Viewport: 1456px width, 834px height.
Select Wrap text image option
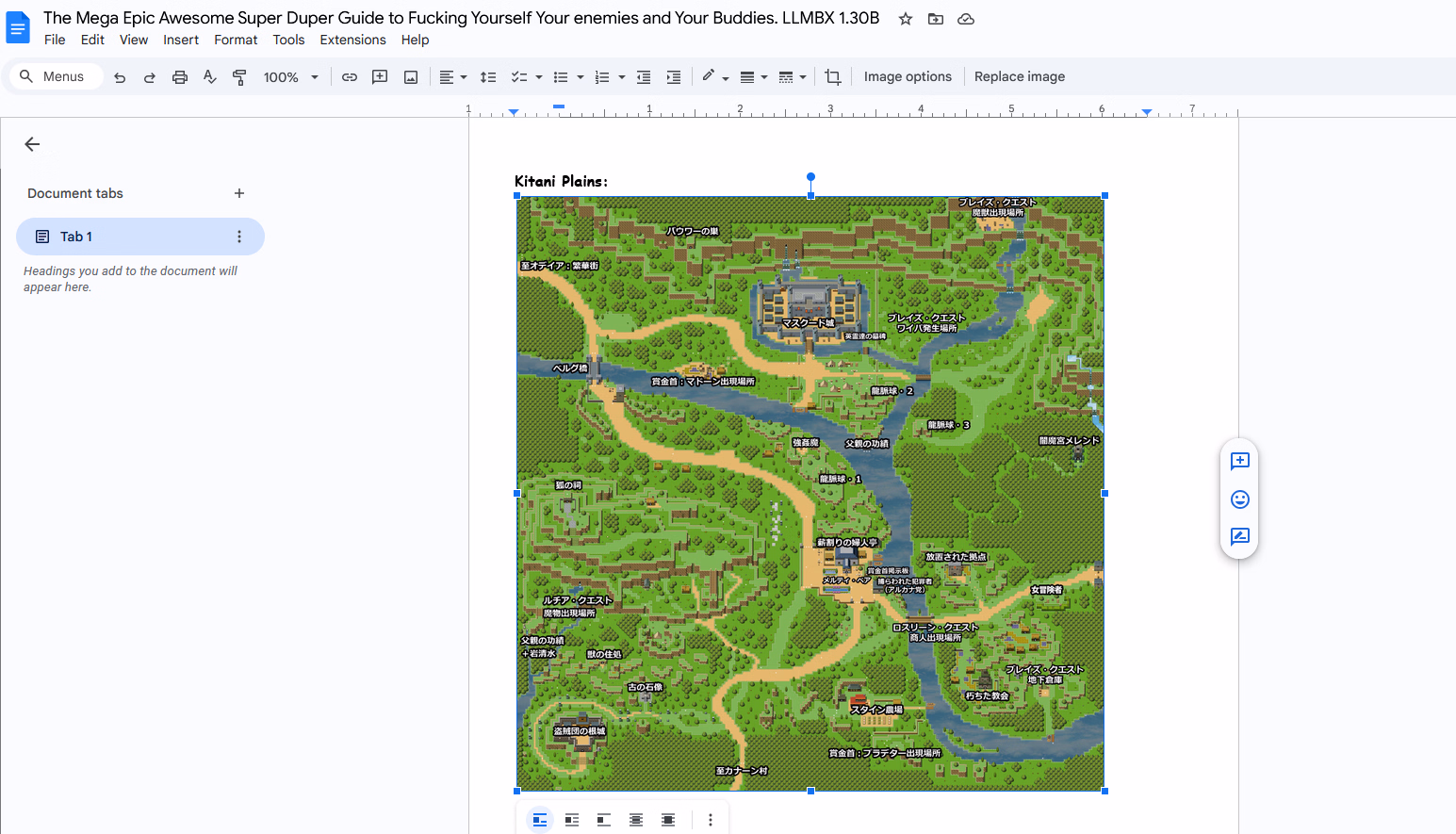(x=572, y=820)
